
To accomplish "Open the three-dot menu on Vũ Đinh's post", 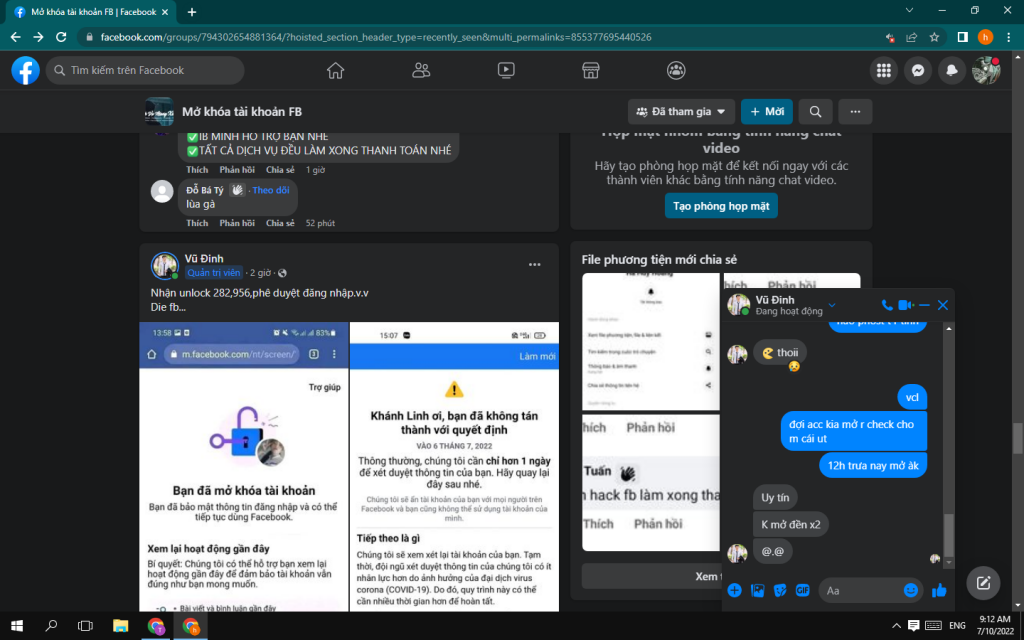I will click(535, 265).
